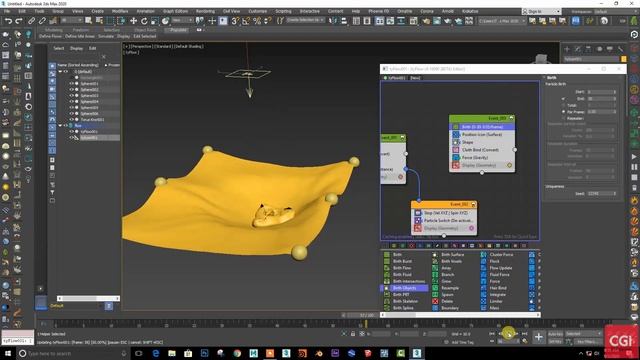Click the Undo arrow in main toolbar

[8, 21]
